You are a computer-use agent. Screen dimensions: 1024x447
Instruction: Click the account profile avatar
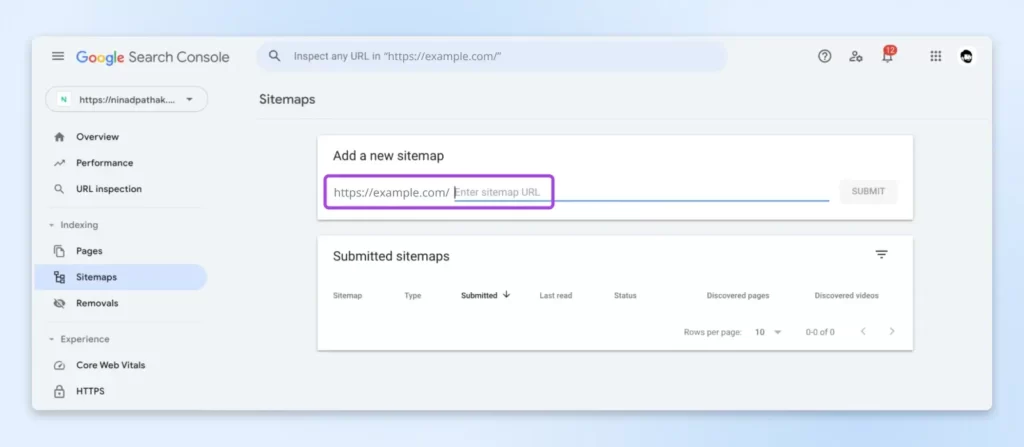(x=966, y=56)
